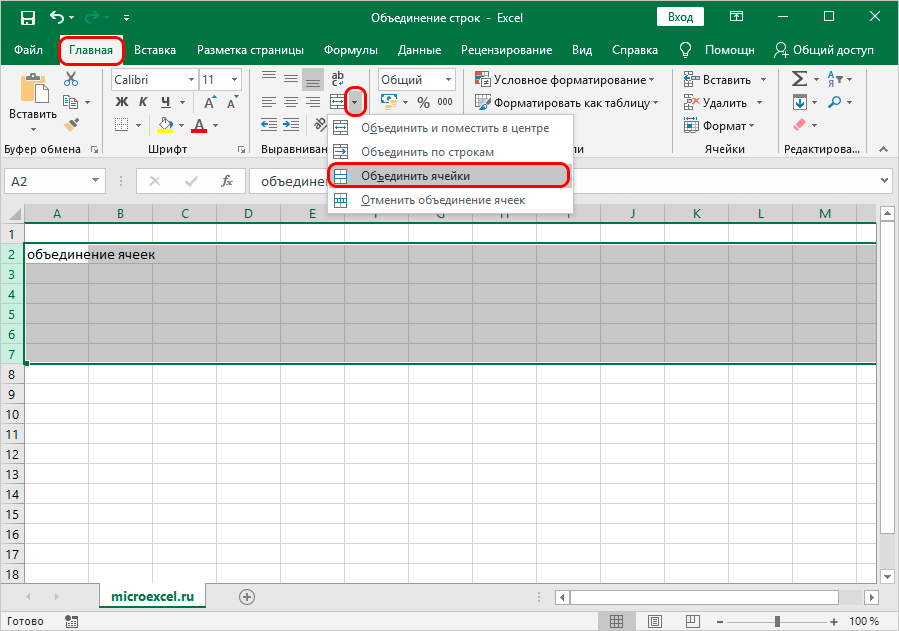Collapse the ribbon with arrow
Image resolution: width=899 pixels, height=631 pixels.
[x=884, y=149]
